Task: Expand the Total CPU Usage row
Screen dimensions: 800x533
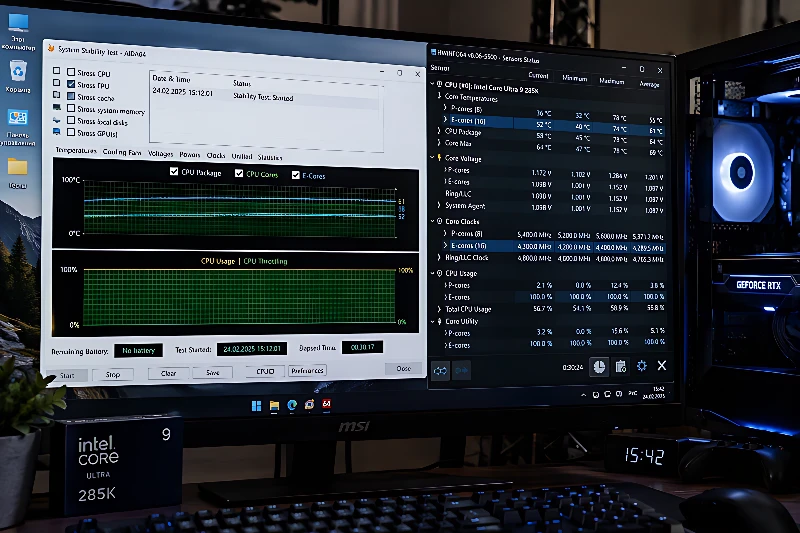Action: [x=439, y=309]
